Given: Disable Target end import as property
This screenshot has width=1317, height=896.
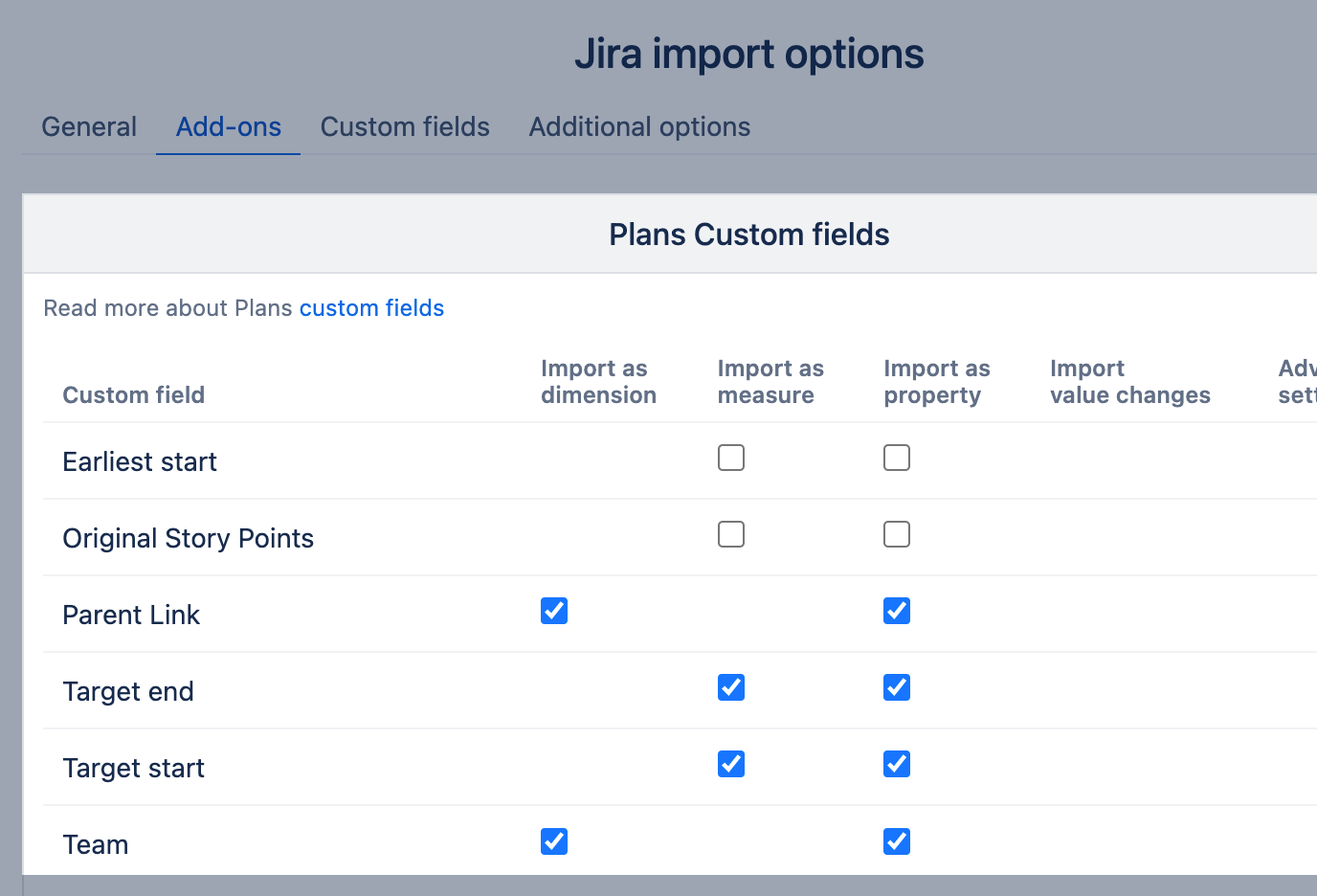Looking at the screenshot, I should (x=897, y=688).
